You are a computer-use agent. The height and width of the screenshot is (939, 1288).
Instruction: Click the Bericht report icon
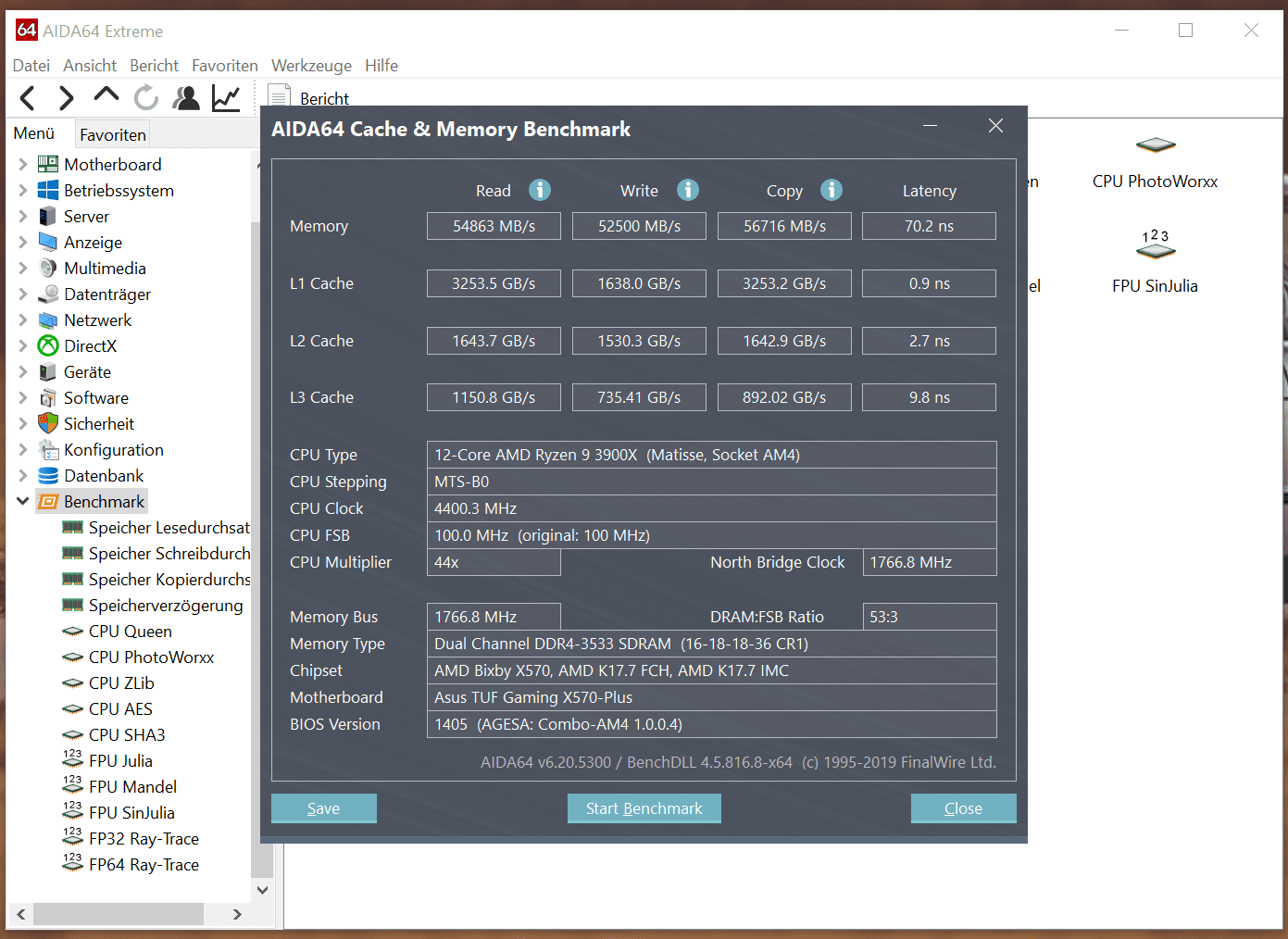279,96
